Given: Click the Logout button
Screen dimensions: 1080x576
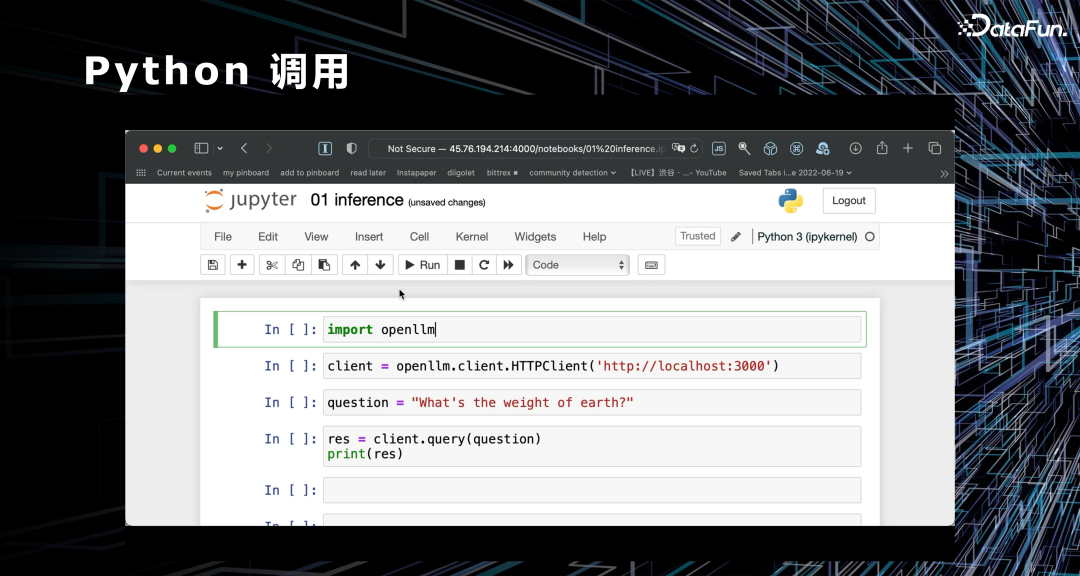Looking at the screenshot, I should tap(848, 200).
